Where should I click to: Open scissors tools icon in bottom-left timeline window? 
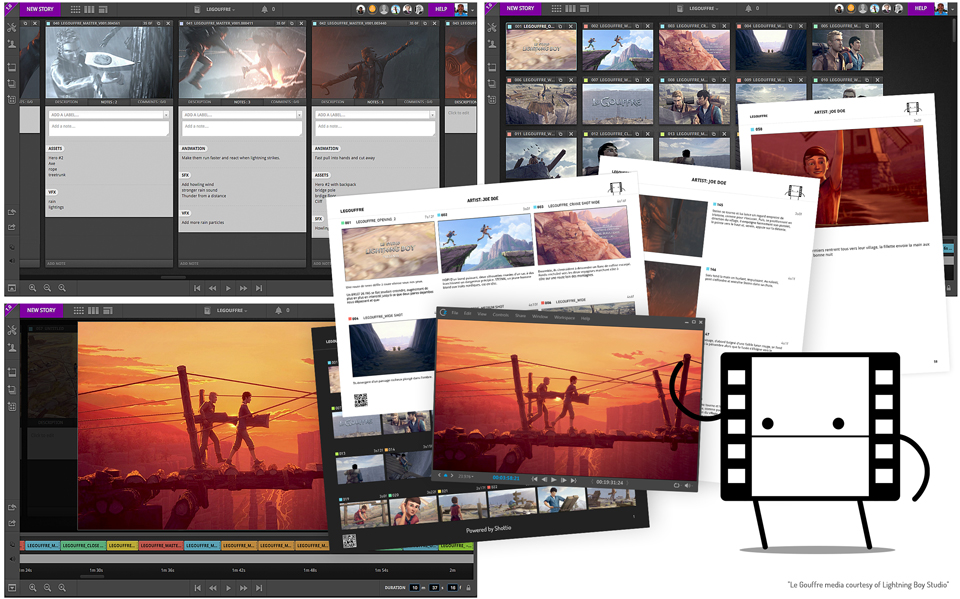coord(12,330)
